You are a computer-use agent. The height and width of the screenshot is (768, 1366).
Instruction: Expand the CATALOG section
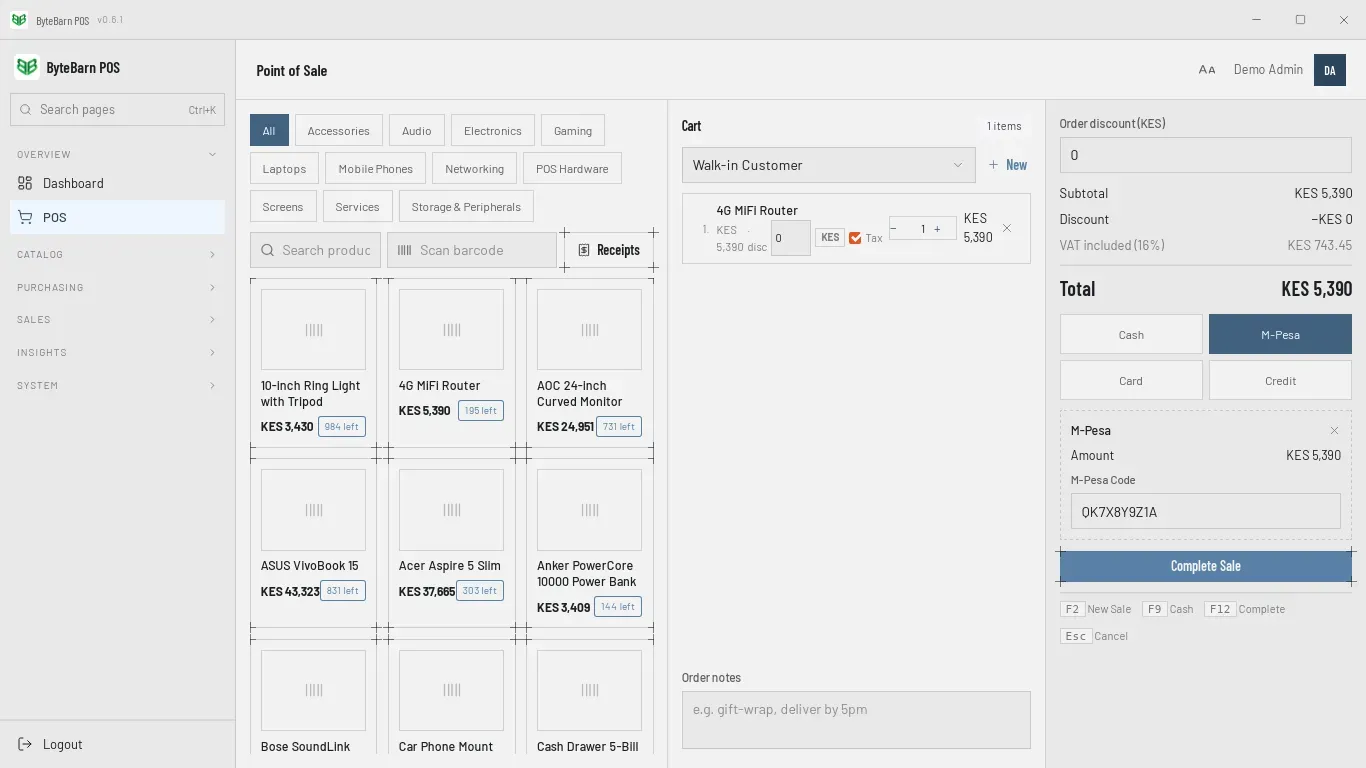click(117, 254)
